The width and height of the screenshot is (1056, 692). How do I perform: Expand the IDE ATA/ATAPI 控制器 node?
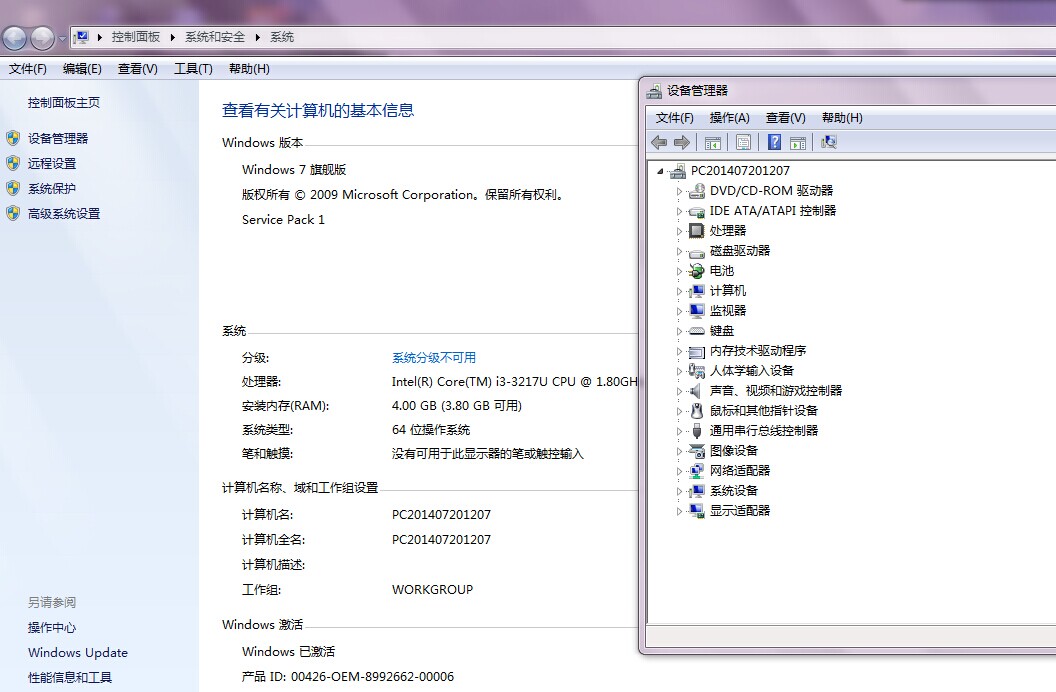point(679,211)
